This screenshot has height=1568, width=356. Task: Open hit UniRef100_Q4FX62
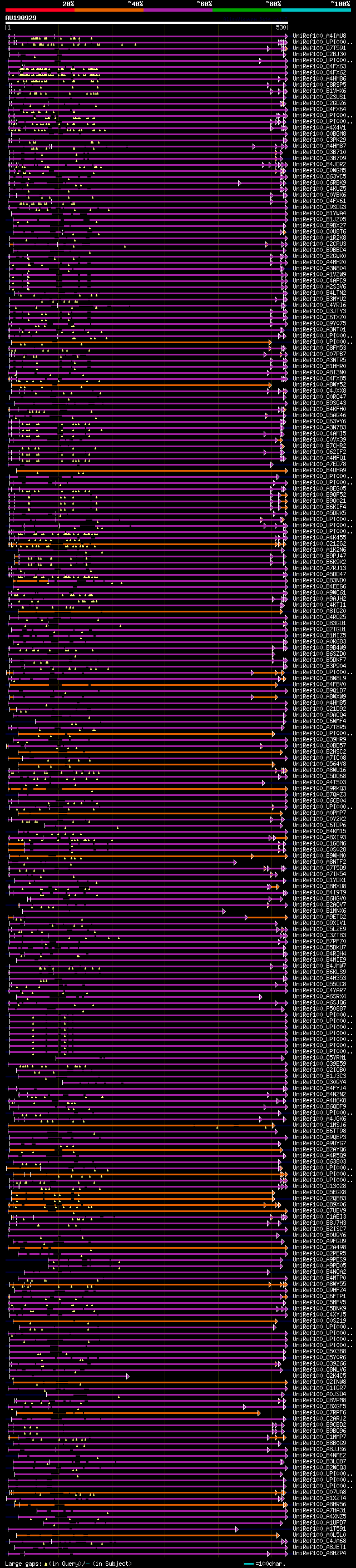pos(319,72)
